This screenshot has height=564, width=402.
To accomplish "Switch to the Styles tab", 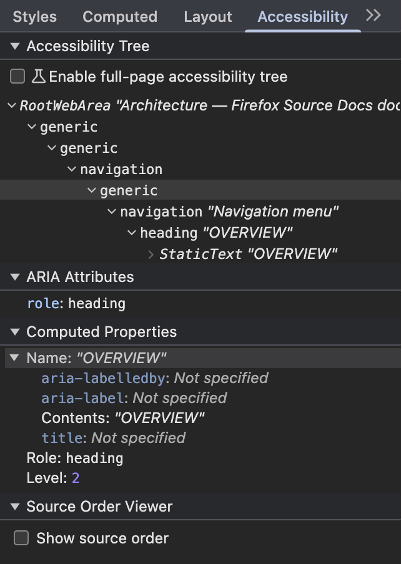I will click(x=35, y=17).
